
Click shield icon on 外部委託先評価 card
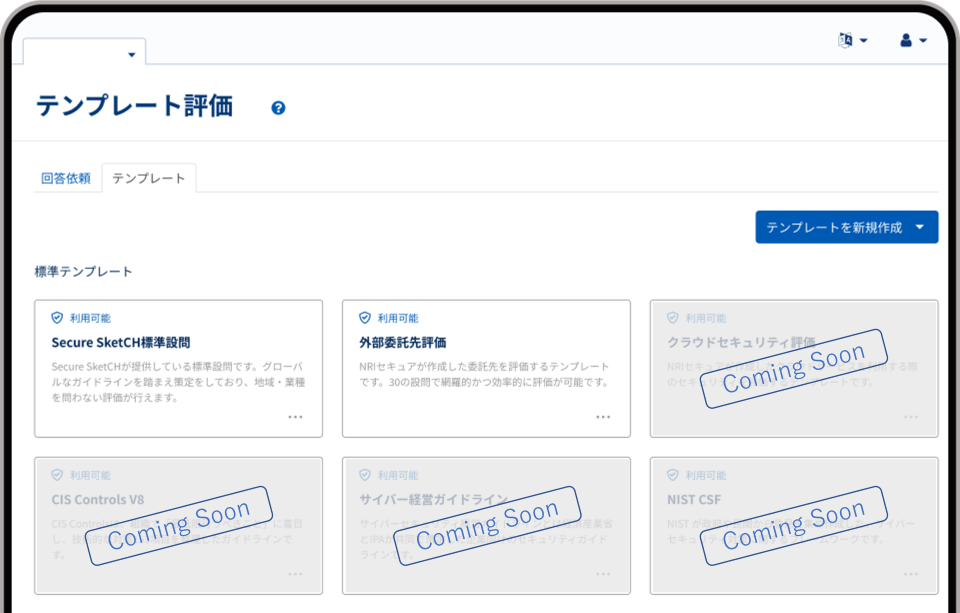coord(365,318)
